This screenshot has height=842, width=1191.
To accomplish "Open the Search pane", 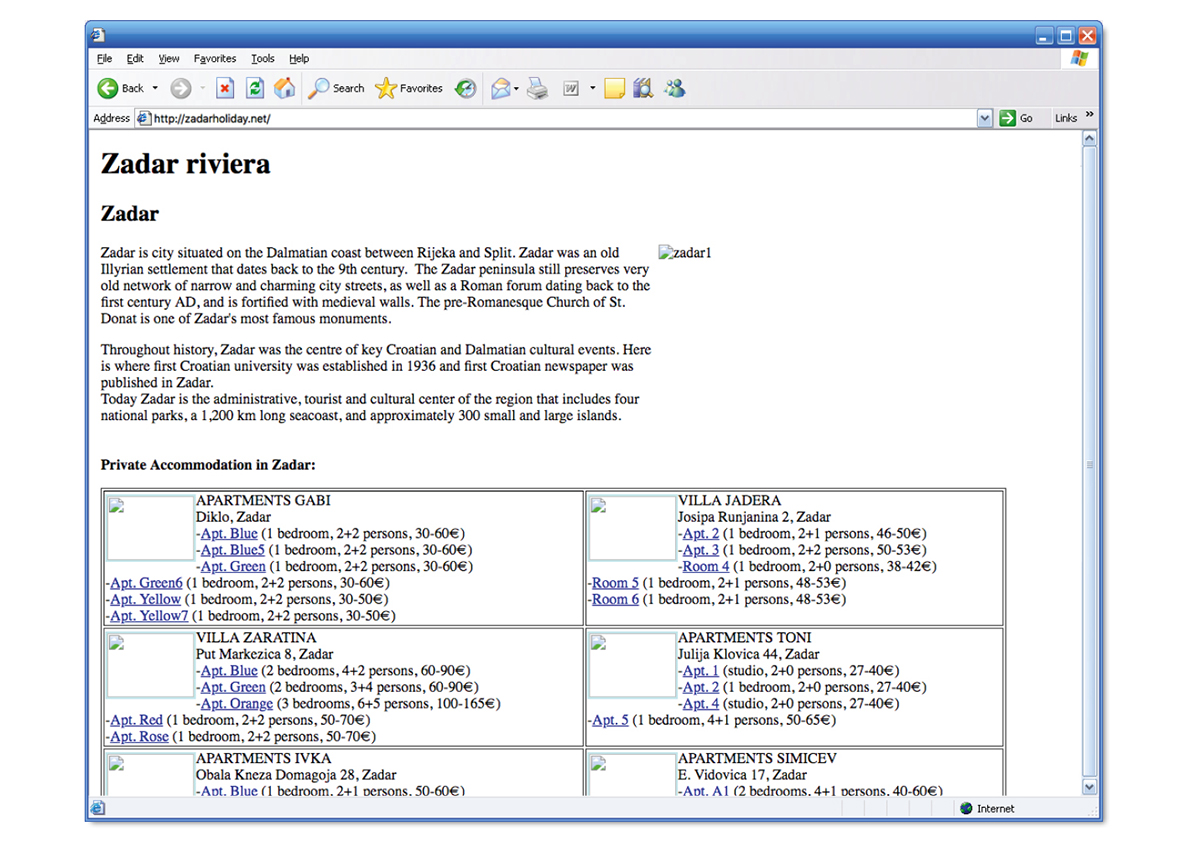I will (336, 88).
